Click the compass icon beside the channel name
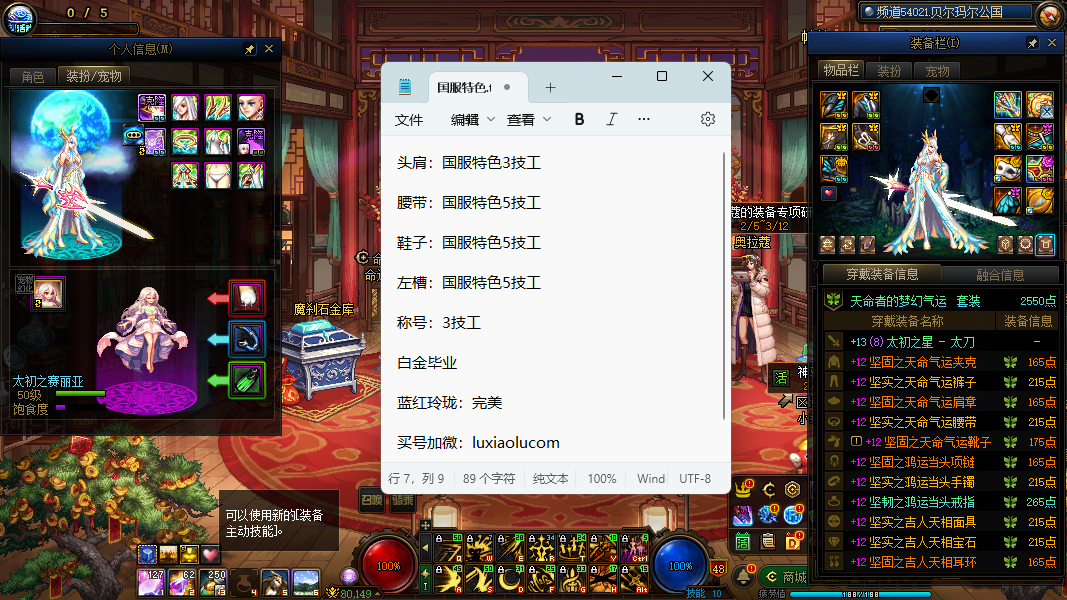 pos(1048,14)
